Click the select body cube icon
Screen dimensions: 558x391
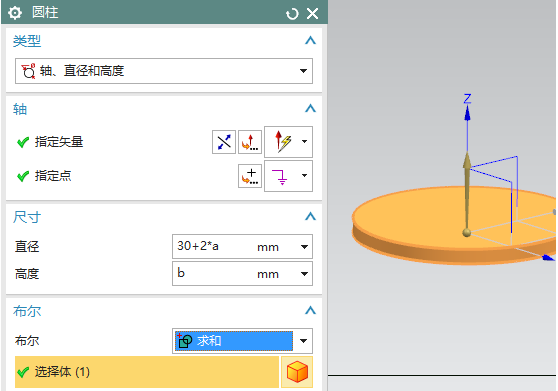point(297,372)
